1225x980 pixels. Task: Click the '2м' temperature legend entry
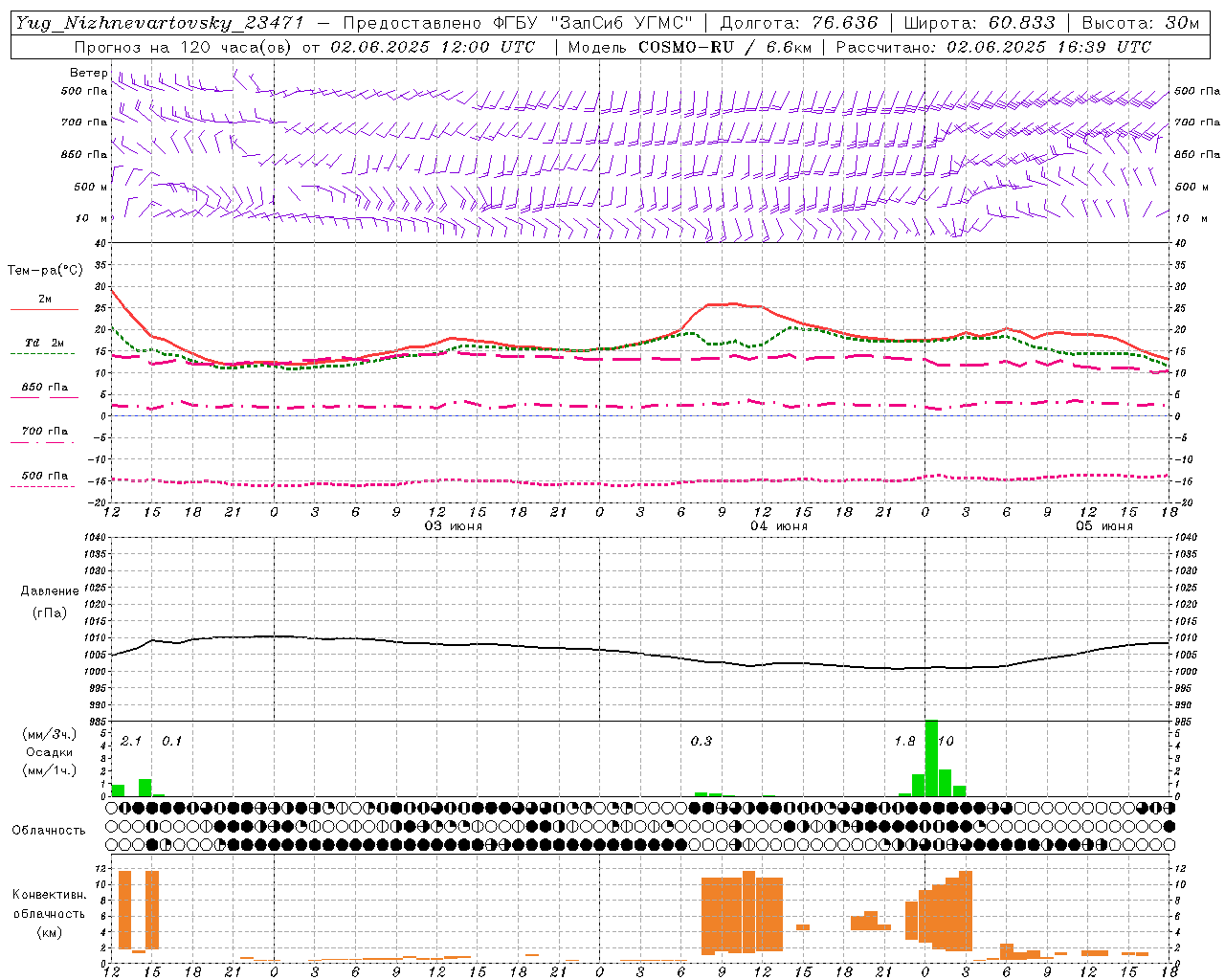coord(45,299)
